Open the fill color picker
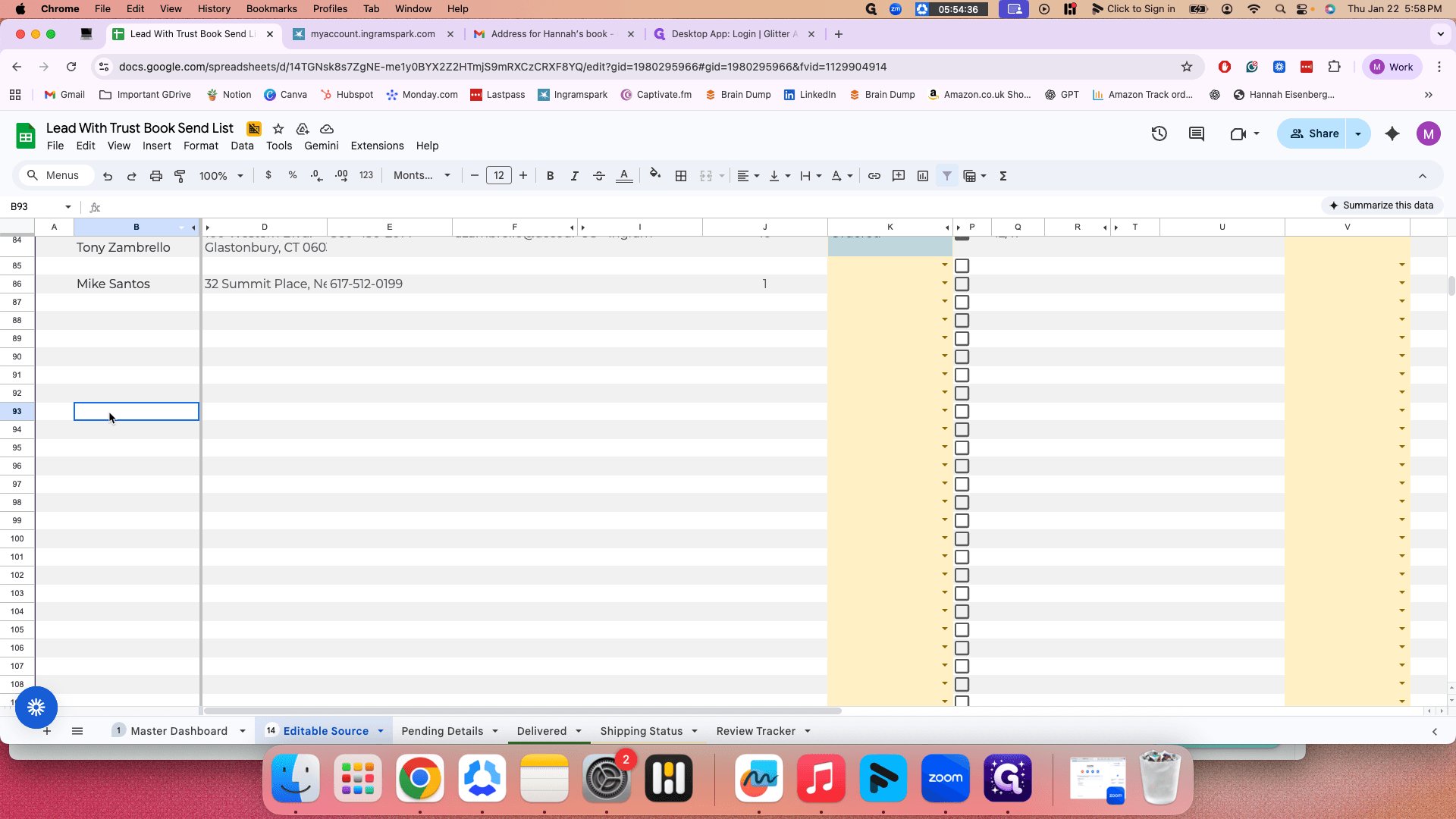The height and width of the screenshot is (819, 1456). pyautogui.click(x=655, y=176)
